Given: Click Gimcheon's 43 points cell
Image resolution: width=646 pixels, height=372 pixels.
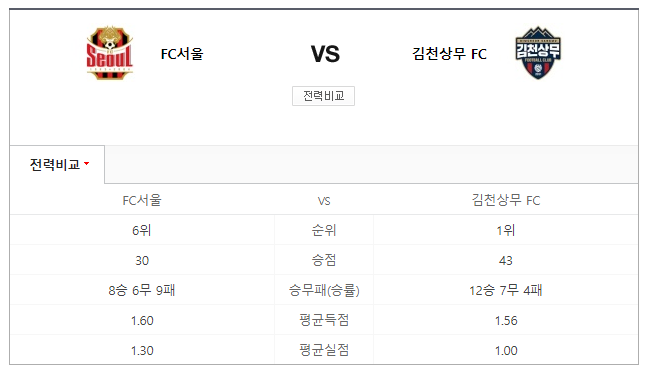Looking at the screenshot, I should point(506,260).
